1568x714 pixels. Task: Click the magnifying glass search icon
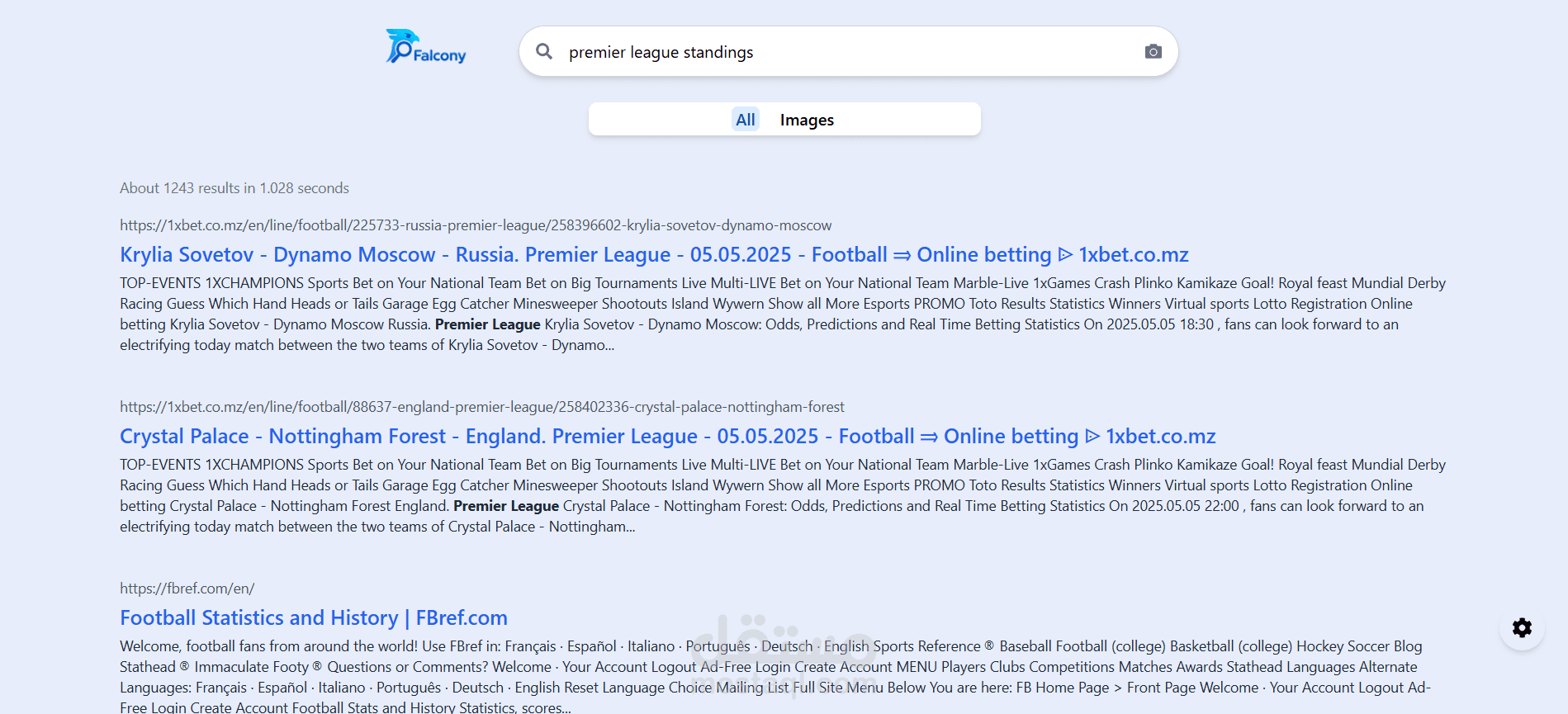tap(544, 51)
